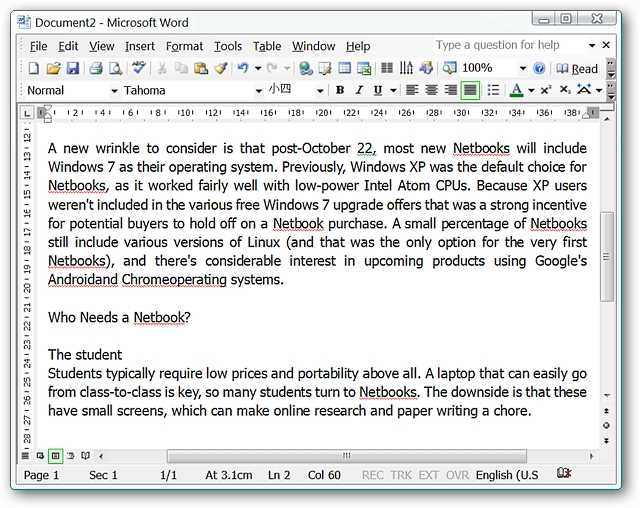Open the Format menu

184,46
